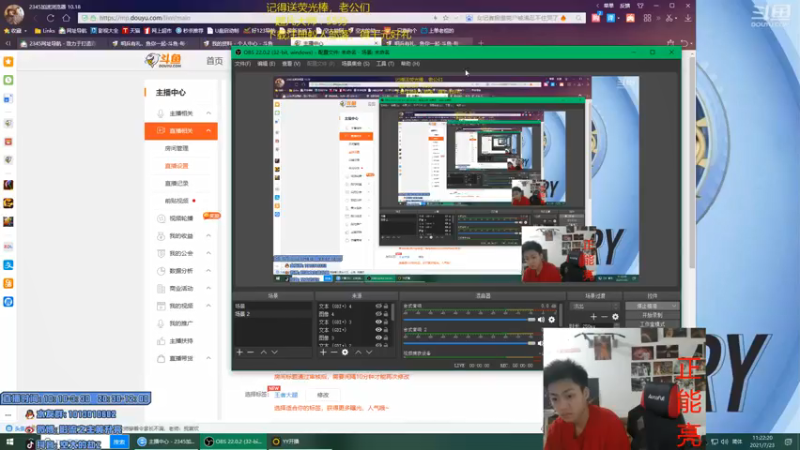Click 工作室模式 button in OBS controls
This screenshot has height=450, width=800.
[x=652, y=324]
